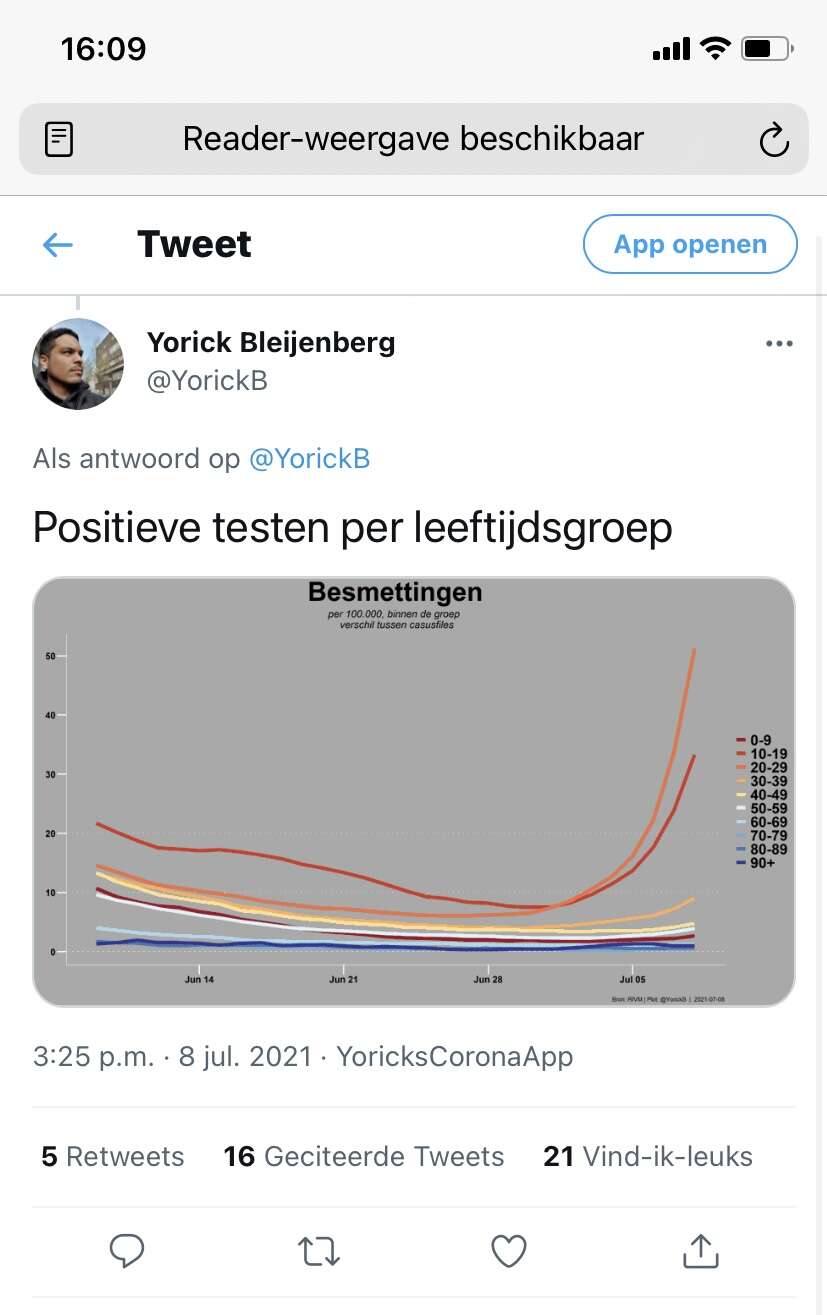Click the App openen button

pyautogui.click(x=690, y=244)
